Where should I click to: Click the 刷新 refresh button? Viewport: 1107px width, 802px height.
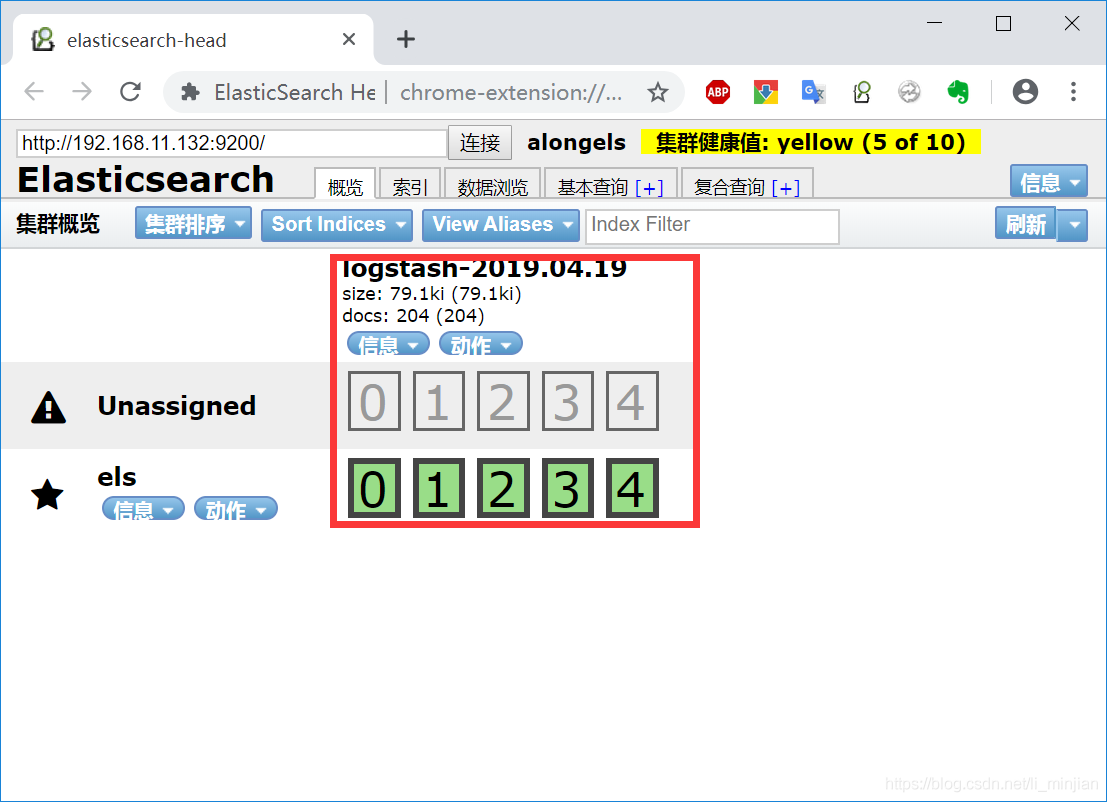(x=1025, y=225)
